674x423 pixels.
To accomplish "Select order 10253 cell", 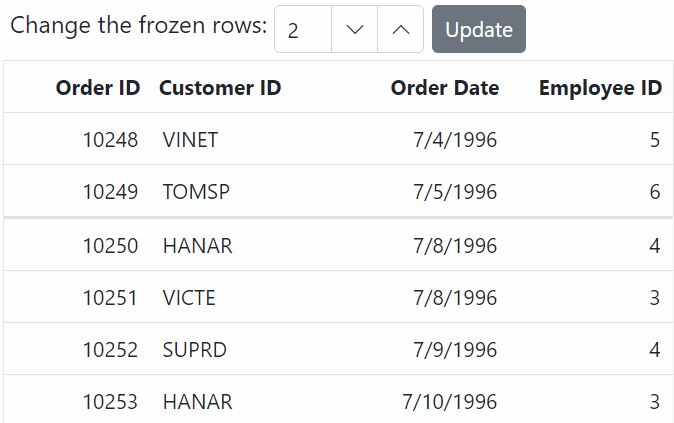I will tap(110, 402).
